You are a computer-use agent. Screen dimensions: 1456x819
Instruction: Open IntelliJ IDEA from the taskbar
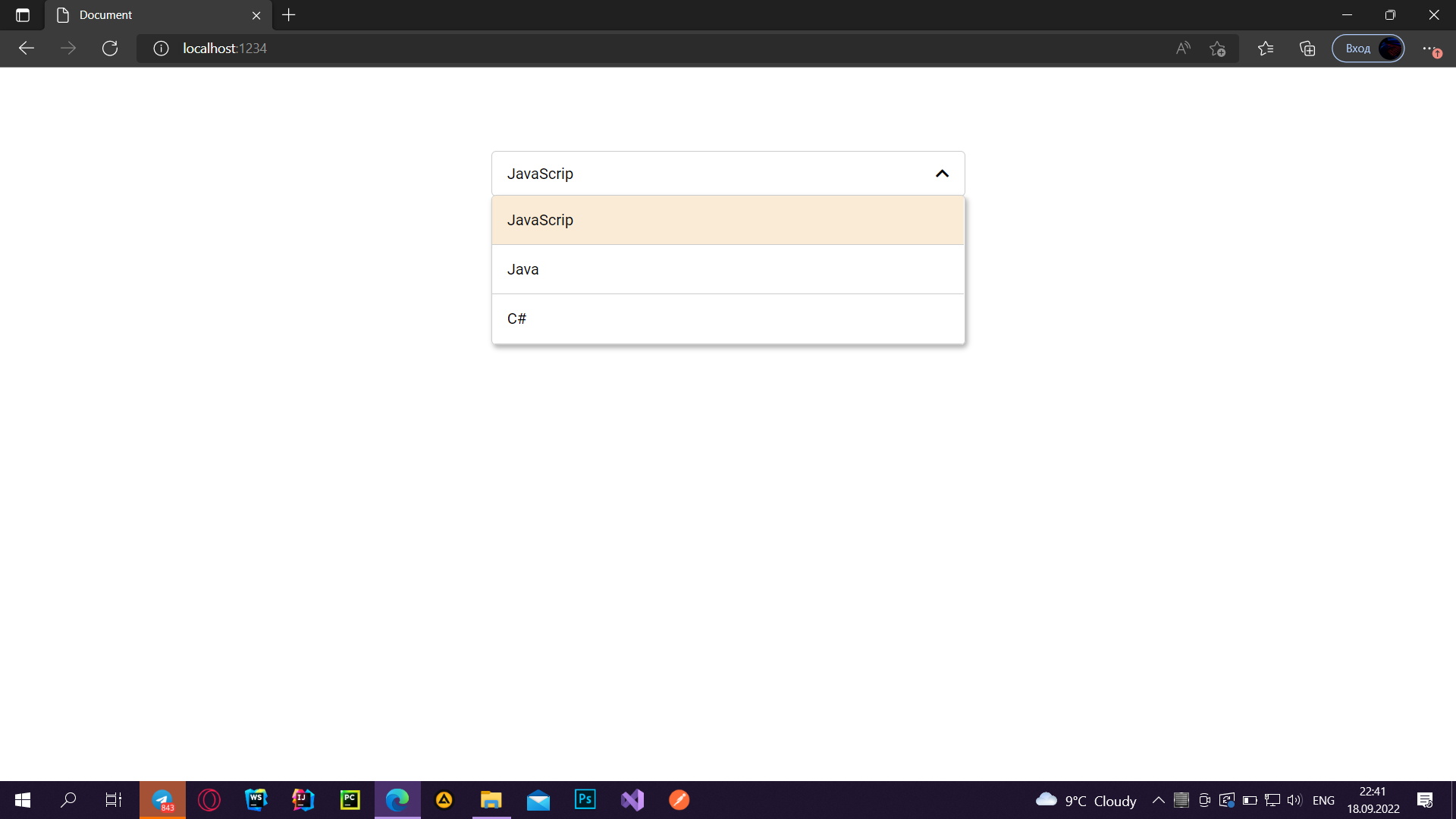(303, 800)
